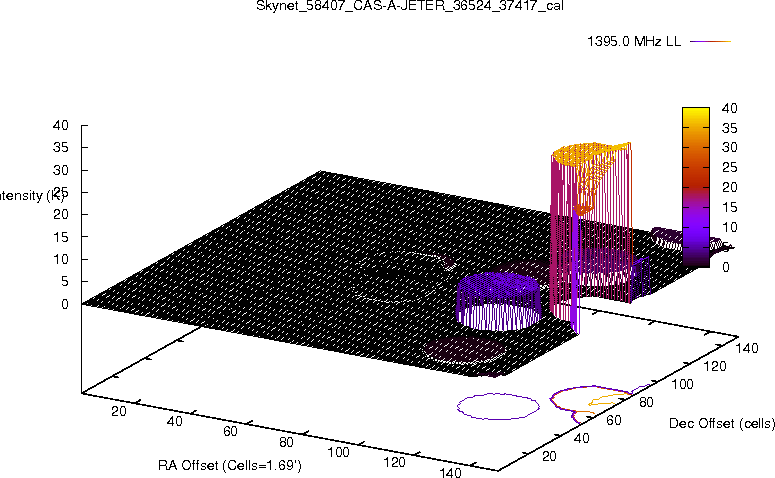Click tick 40 on the intensity axis

[61, 126]
